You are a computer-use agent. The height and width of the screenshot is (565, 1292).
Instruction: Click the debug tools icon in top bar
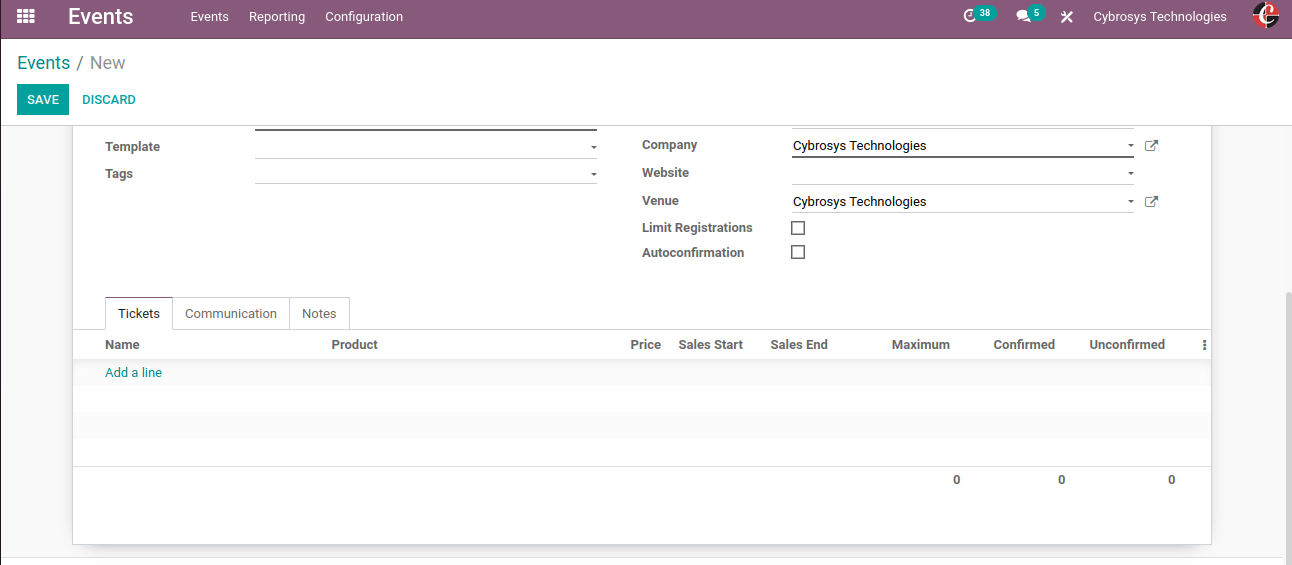[1067, 17]
